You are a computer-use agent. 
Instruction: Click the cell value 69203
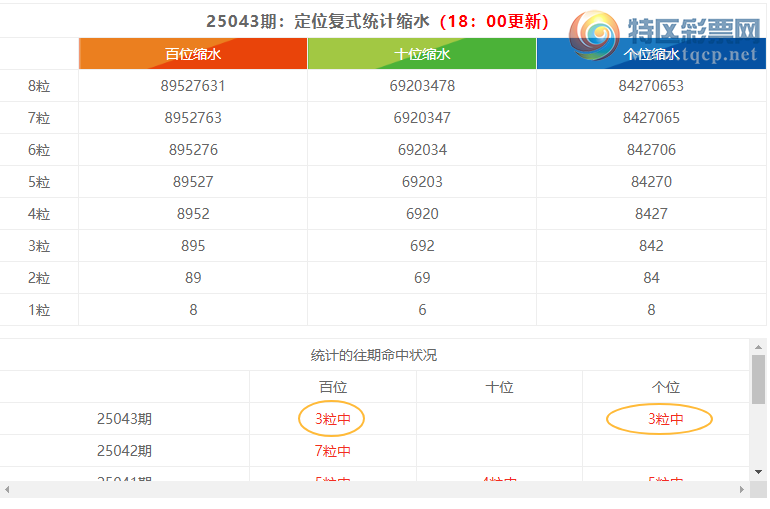point(422,182)
